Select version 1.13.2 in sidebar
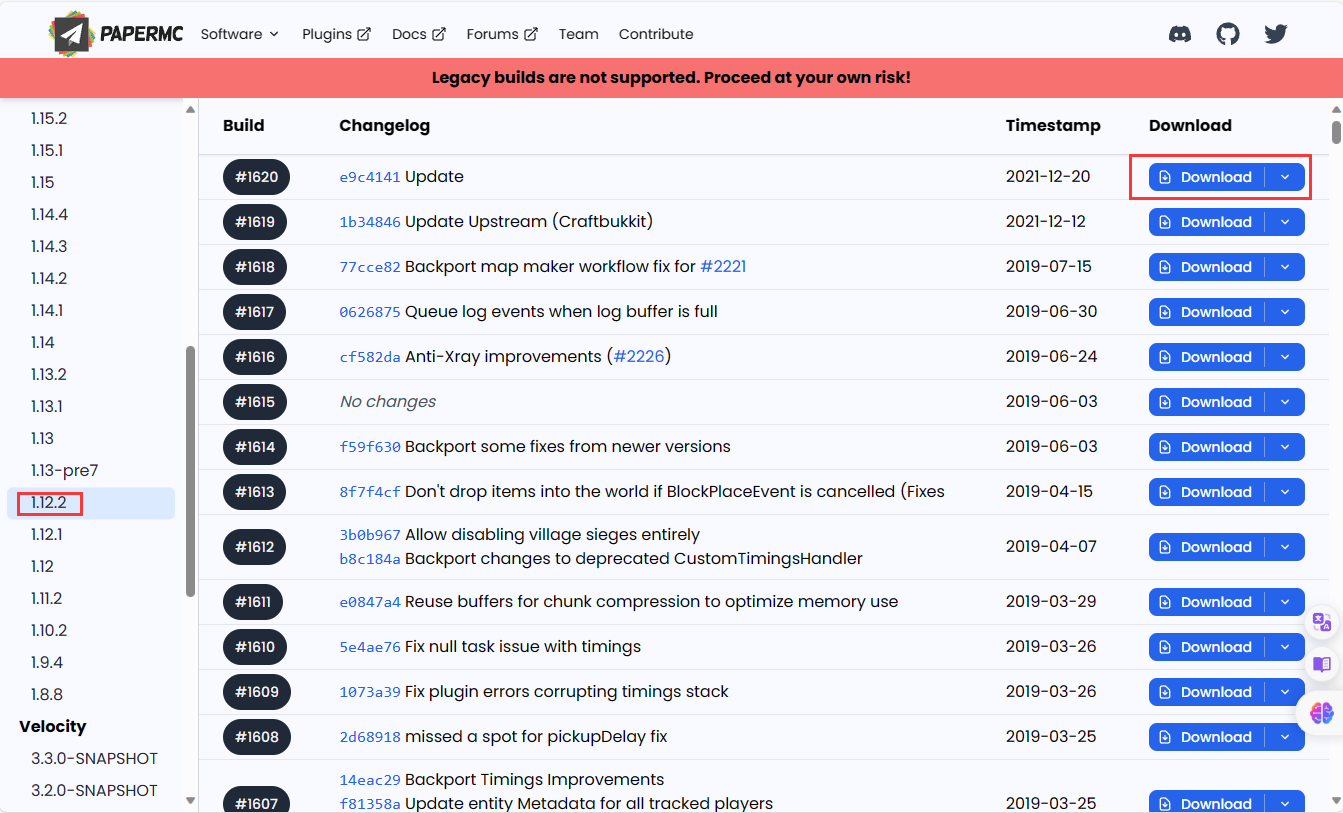The width and height of the screenshot is (1343, 813). tap(91, 374)
